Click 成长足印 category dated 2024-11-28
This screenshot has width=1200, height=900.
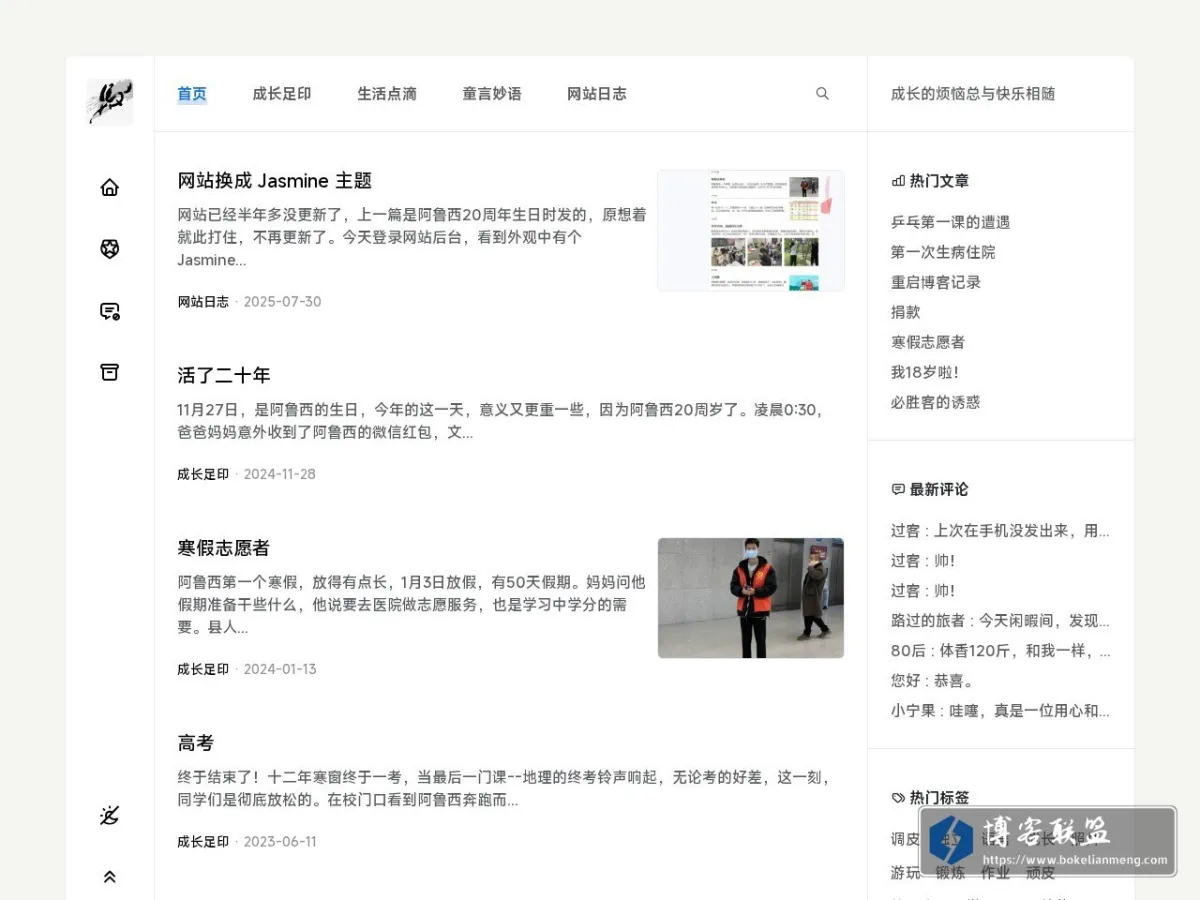tap(203, 474)
